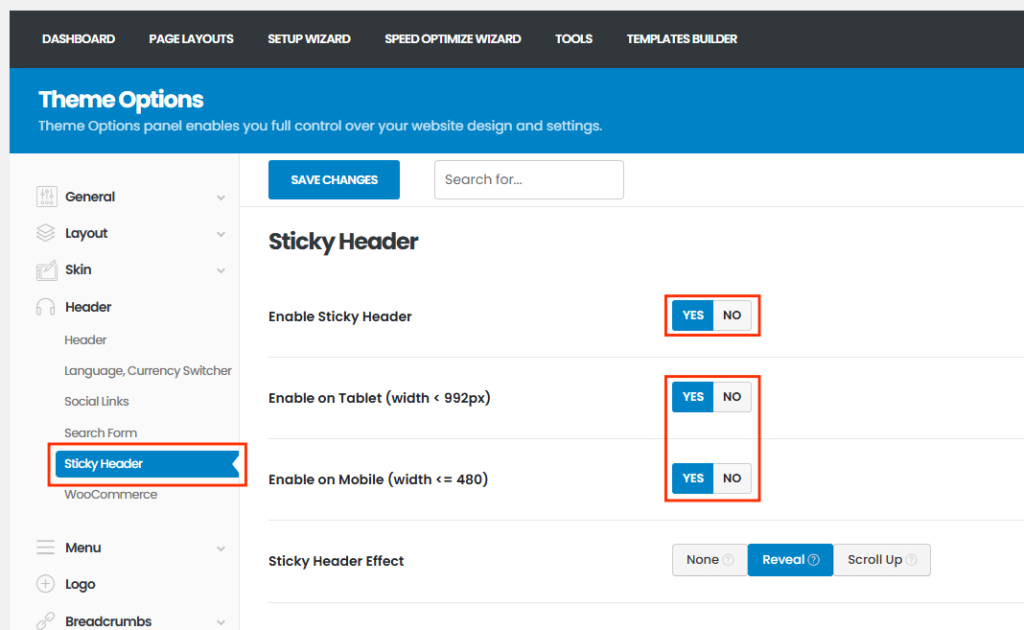Go to Templates Builder in top menu
Viewport: 1024px width, 630px height.
tap(681, 39)
